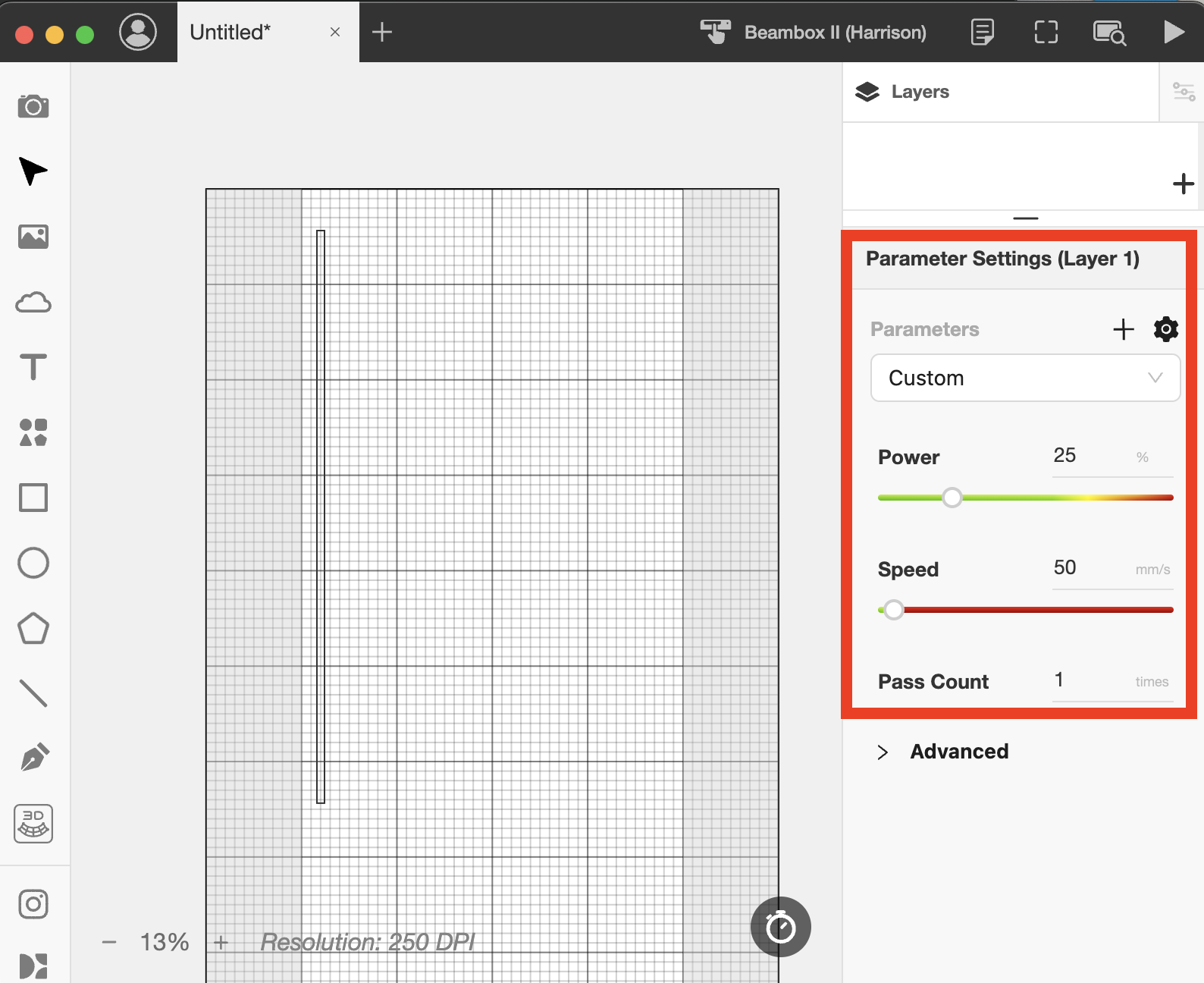
Task: Open My Cloud storage
Action: (33, 302)
